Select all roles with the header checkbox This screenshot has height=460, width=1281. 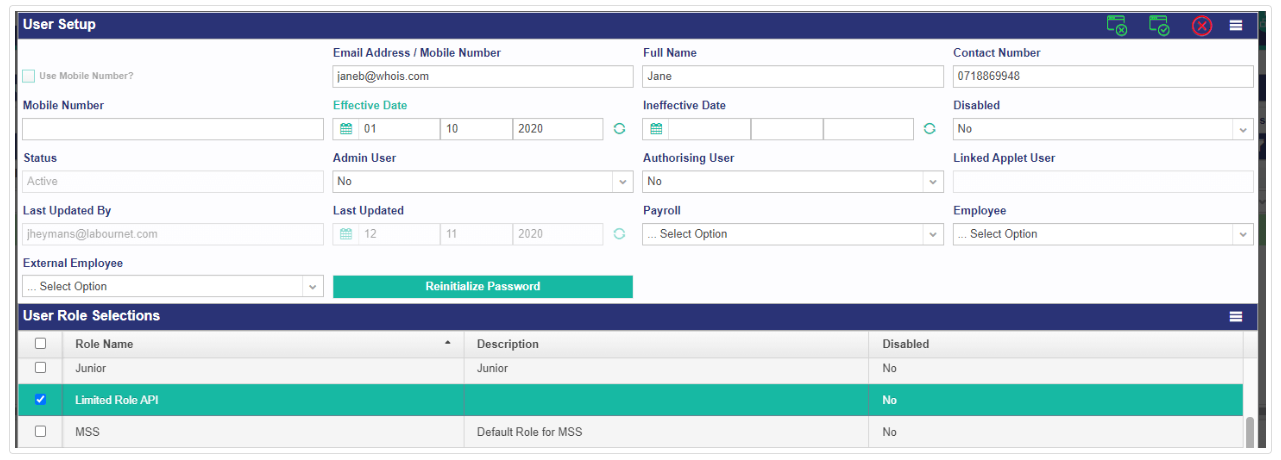(41, 343)
